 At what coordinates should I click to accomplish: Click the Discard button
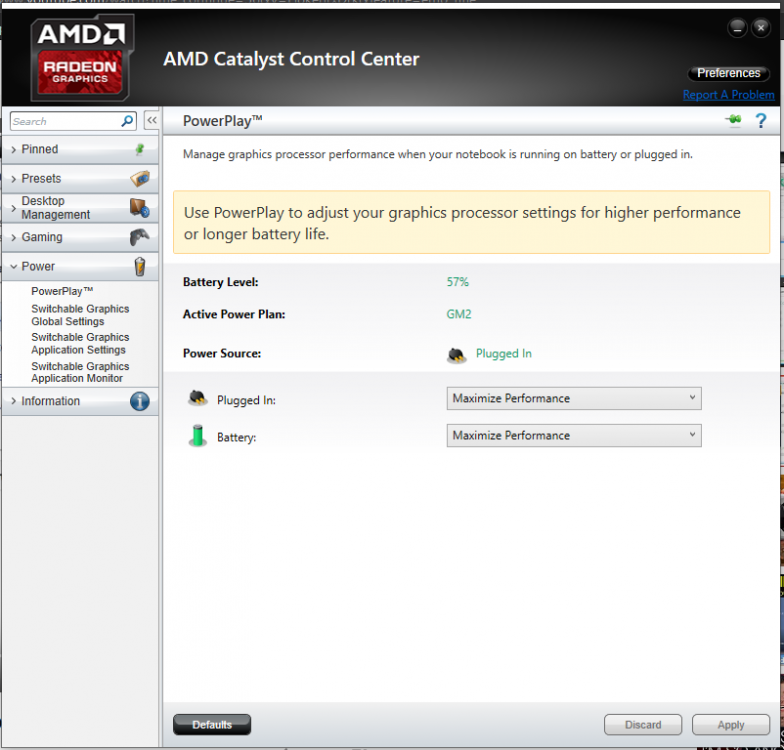click(x=643, y=724)
